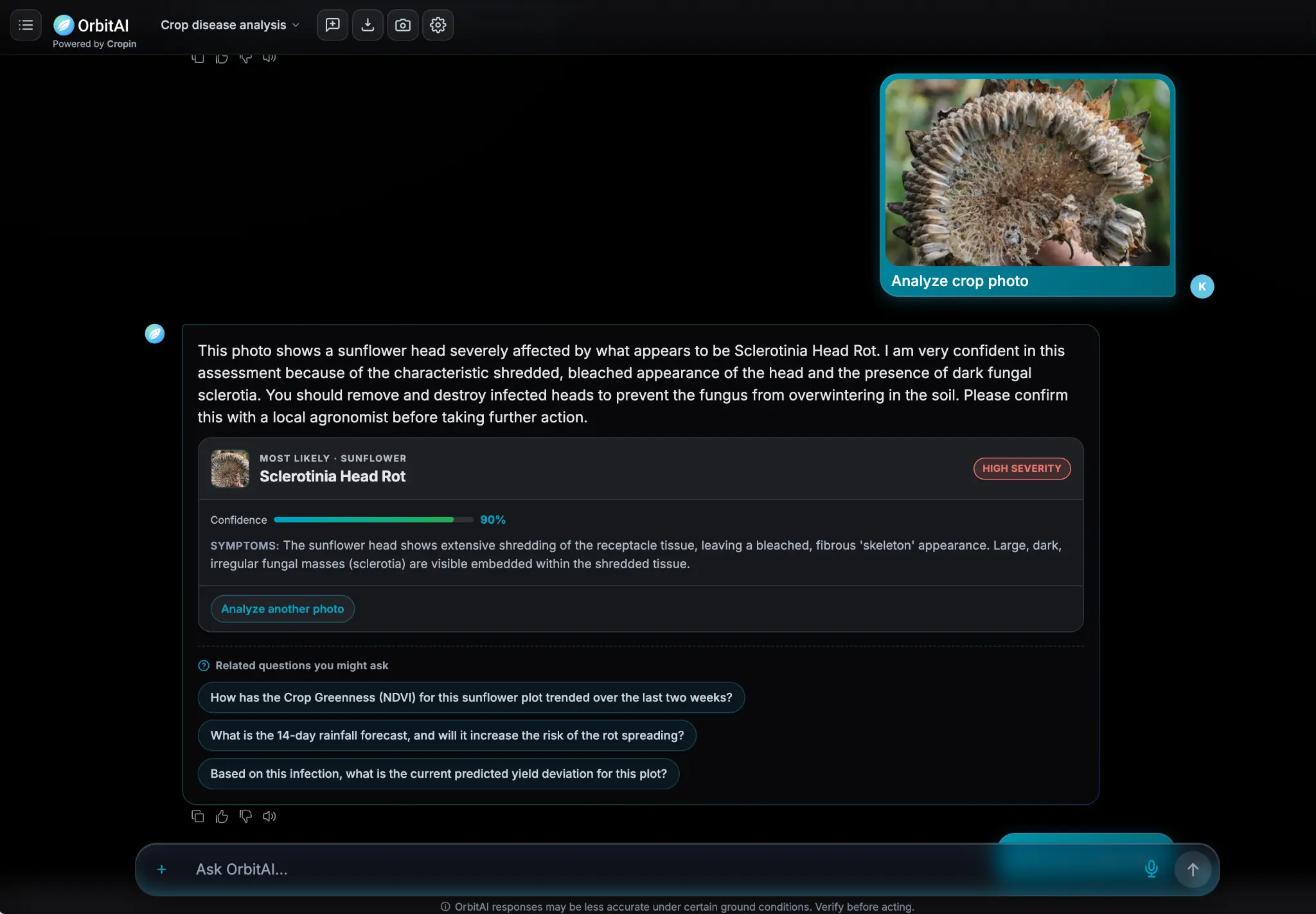Open the uploaded sunflower crop photo
Screen dimensions: 1316x914
[x=1027, y=172]
